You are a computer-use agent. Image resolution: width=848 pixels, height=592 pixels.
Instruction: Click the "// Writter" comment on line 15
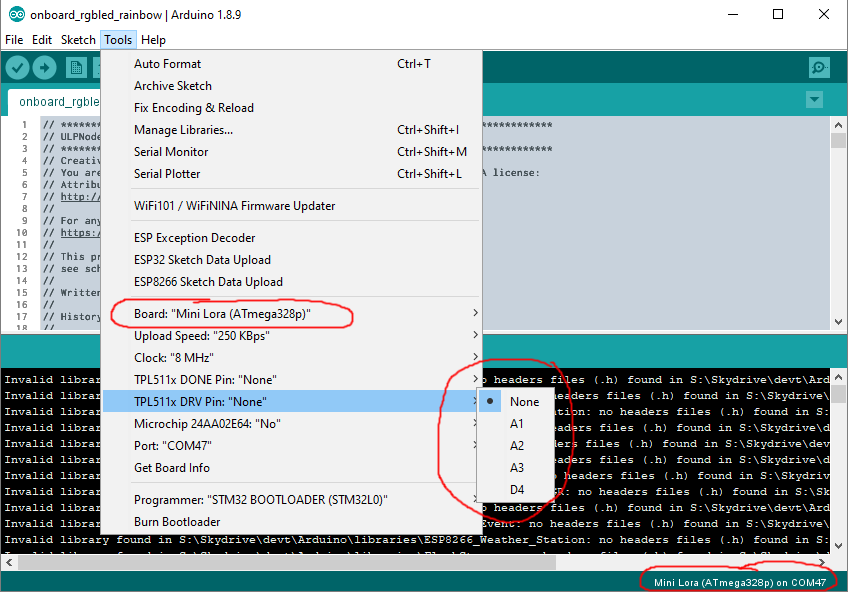pos(72,293)
